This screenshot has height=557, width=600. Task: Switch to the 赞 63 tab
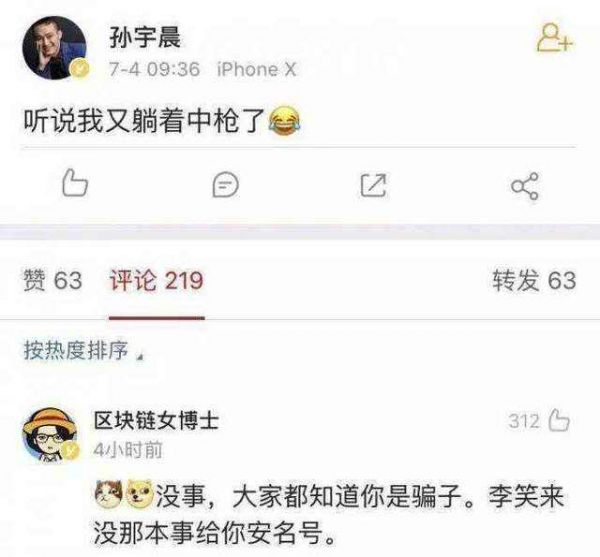pos(53,280)
